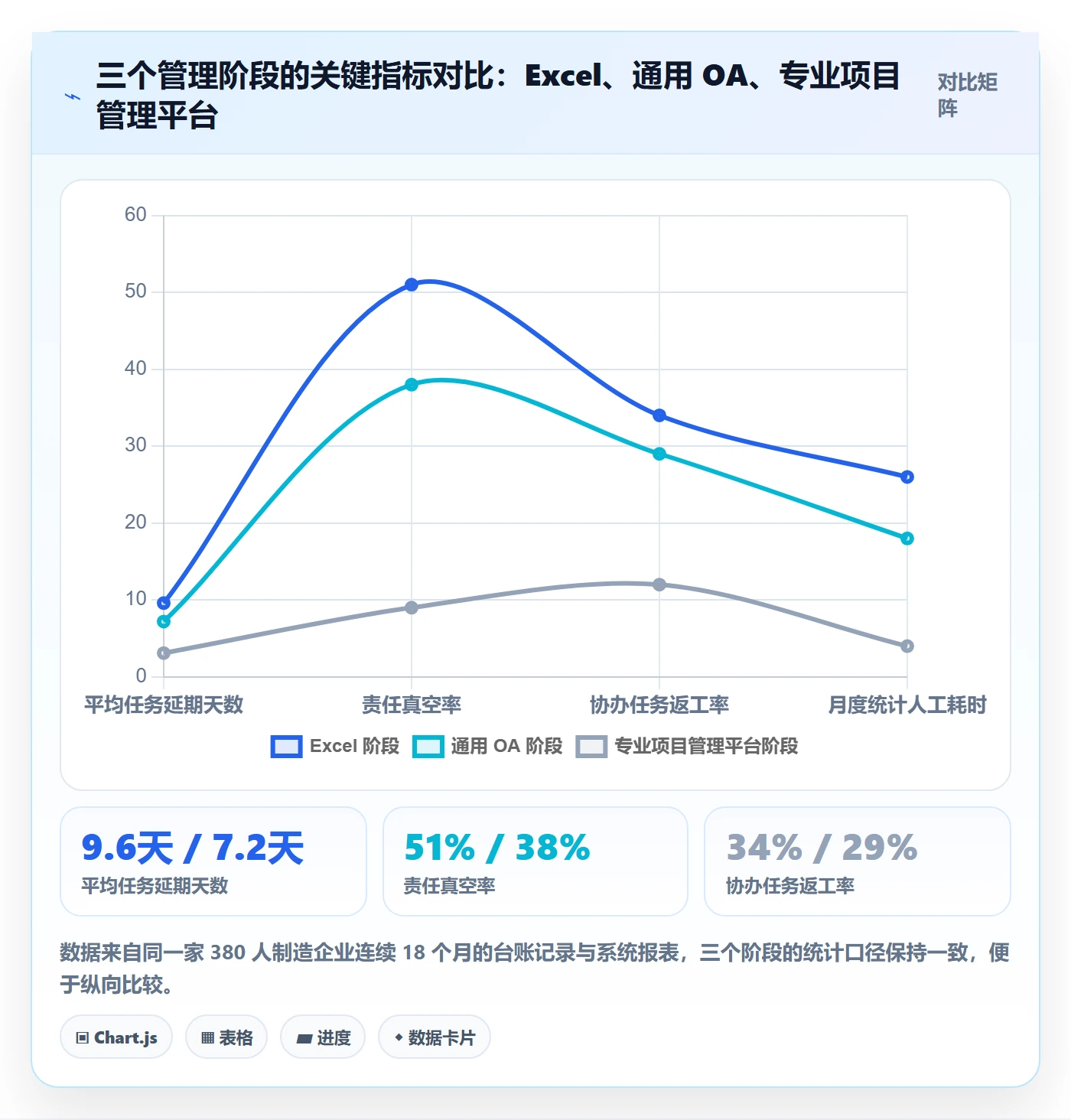This screenshot has width=1071, height=1120.
Task: Click the Excel data point at 责任真空率
Action: (412, 285)
